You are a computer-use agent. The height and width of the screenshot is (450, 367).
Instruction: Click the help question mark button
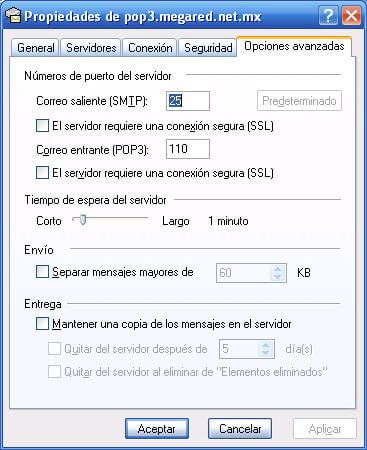(x=328, y=16)
